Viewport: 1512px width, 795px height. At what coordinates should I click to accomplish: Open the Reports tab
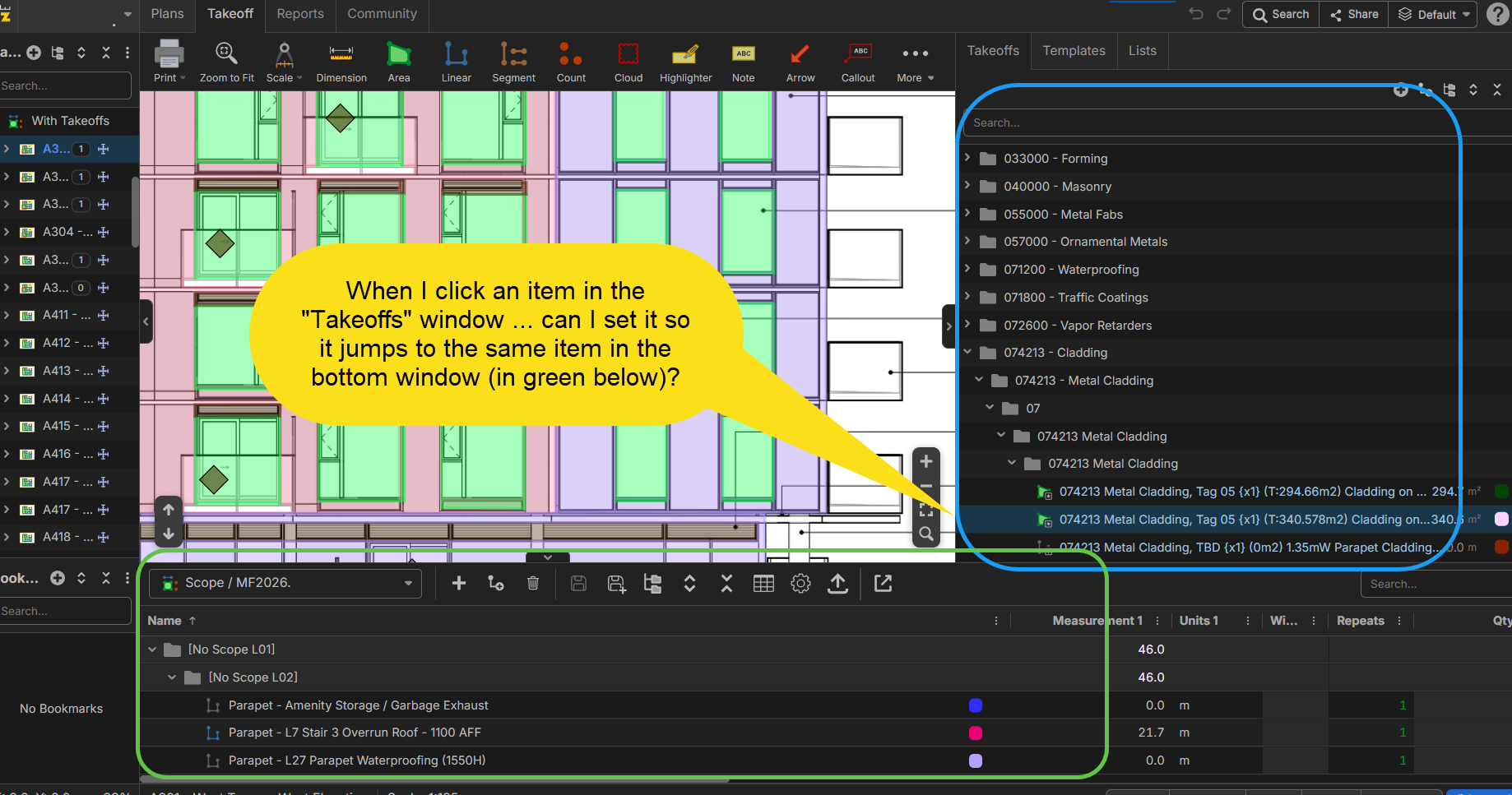click(x=300, y=14)
